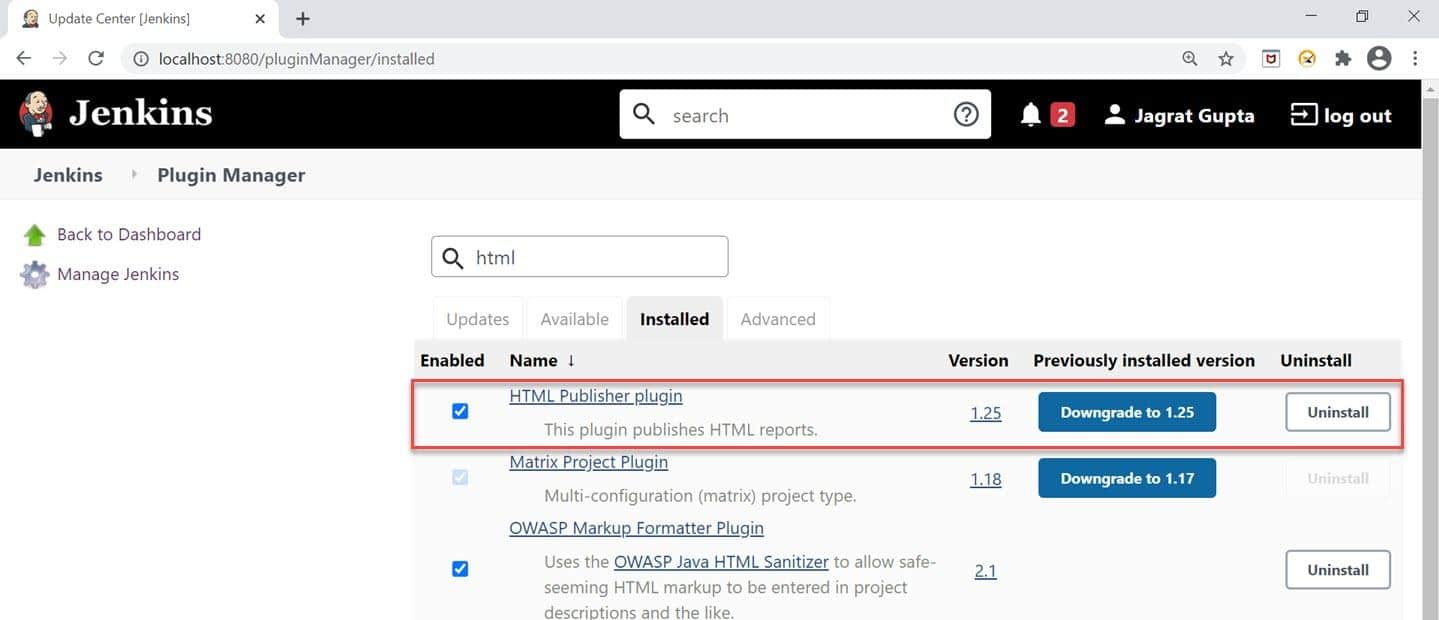Disable the HTML Publisher plugin checkbox
The image size is (1439, 620).
point(460,411)
